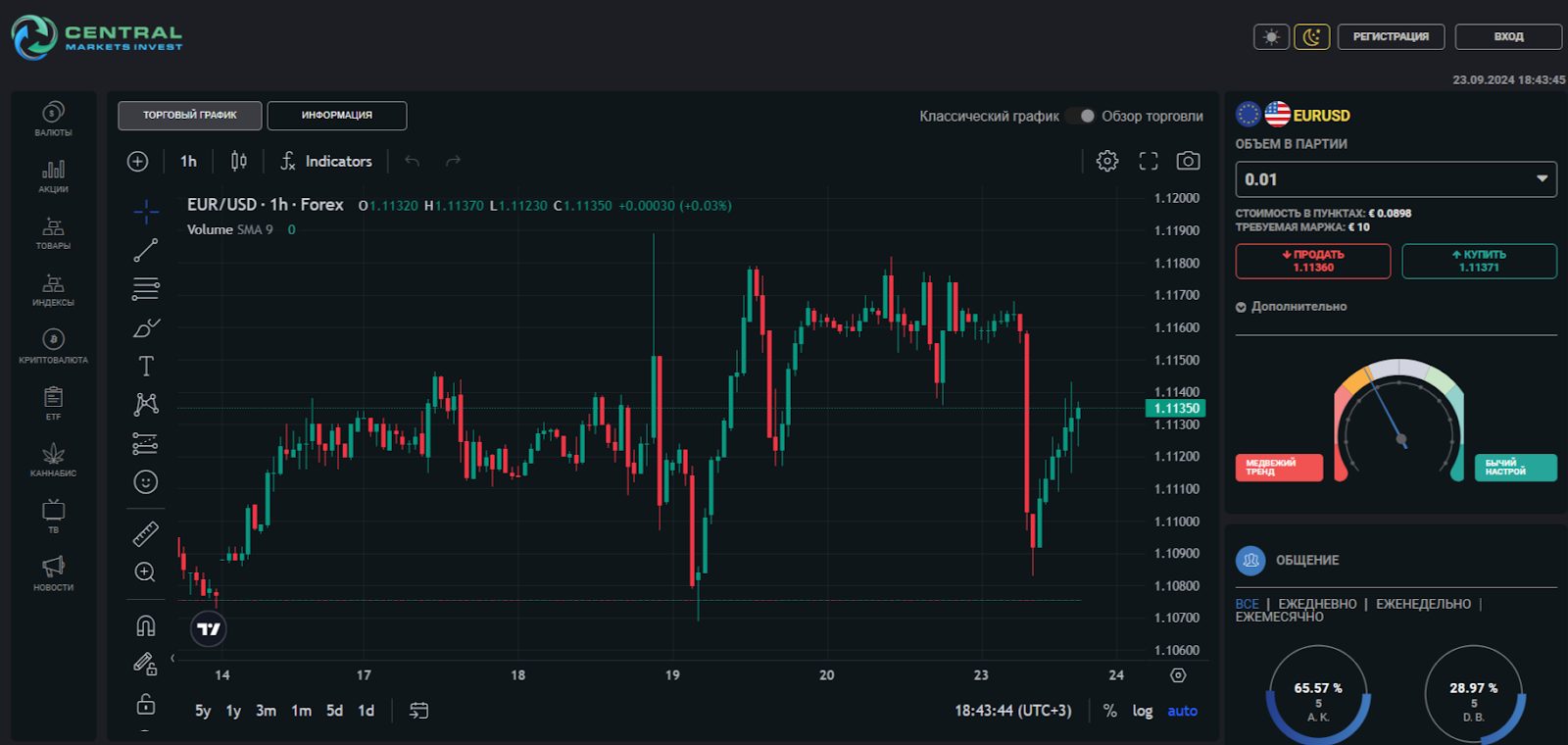Switch to dark theme with moon icon
The width and height of the screenshot is (1568, 745).
click(1312, 37)
